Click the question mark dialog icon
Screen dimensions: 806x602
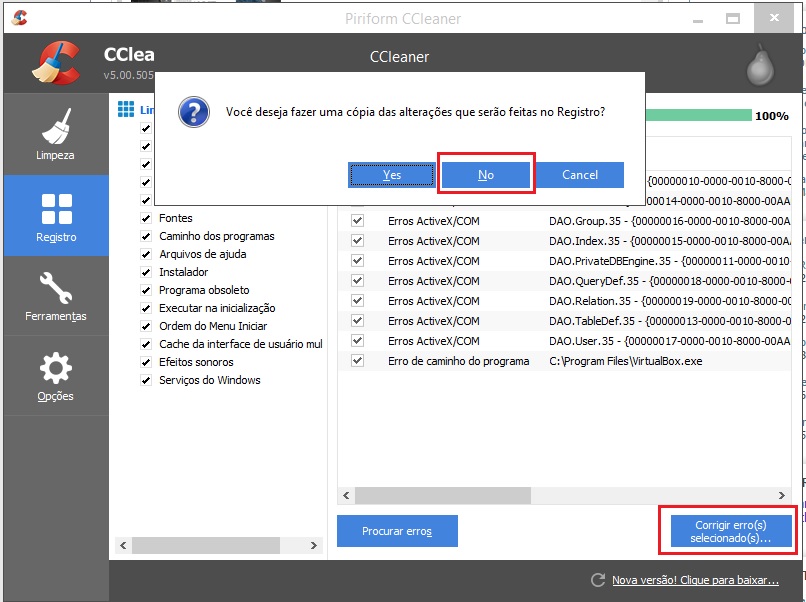[x=194, y=112]
